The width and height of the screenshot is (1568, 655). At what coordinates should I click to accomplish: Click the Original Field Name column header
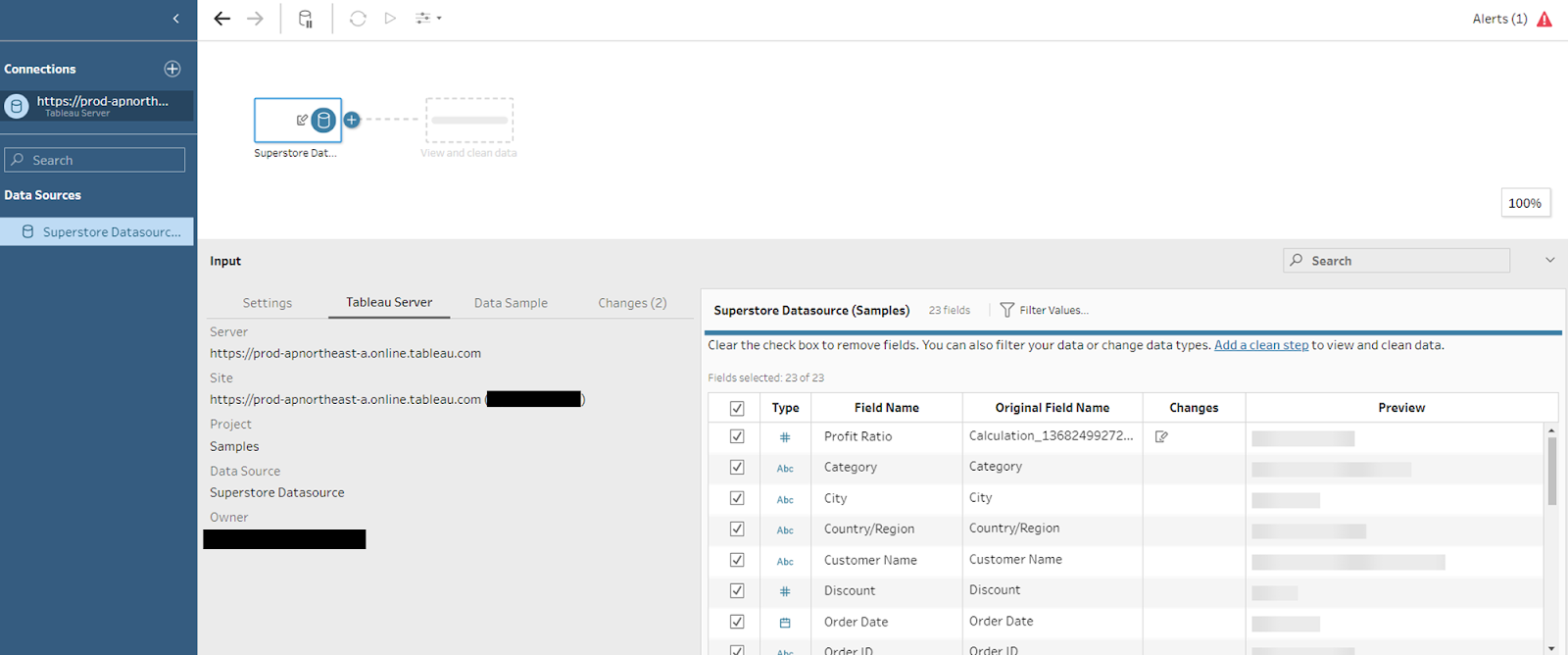(1053, 408)
